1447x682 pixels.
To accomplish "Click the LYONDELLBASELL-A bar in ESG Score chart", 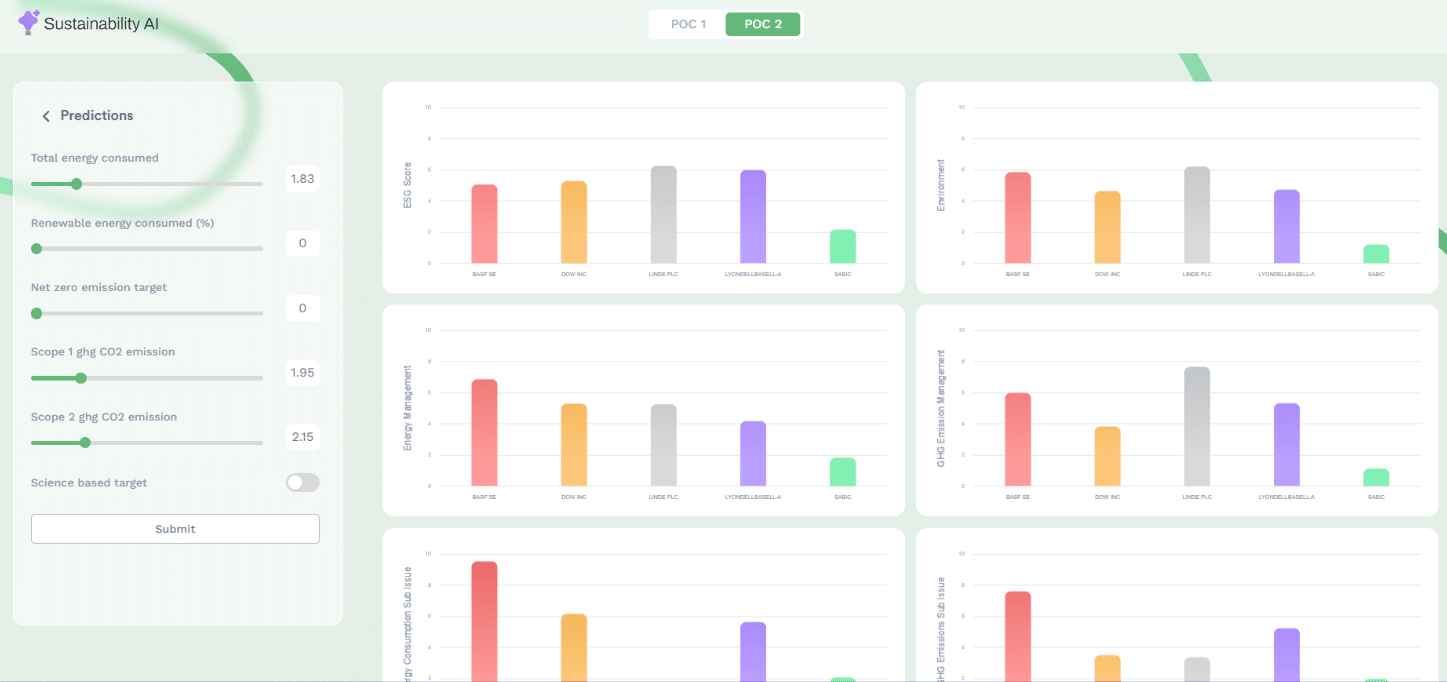I will click(x=753, y=217).
